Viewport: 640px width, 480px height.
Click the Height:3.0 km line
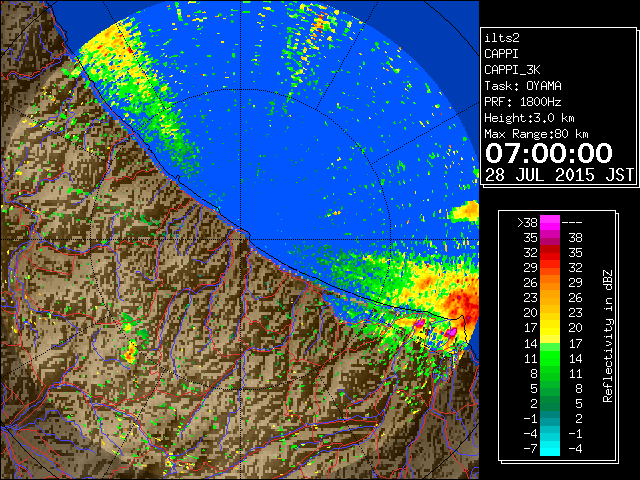tap(529, 118)
